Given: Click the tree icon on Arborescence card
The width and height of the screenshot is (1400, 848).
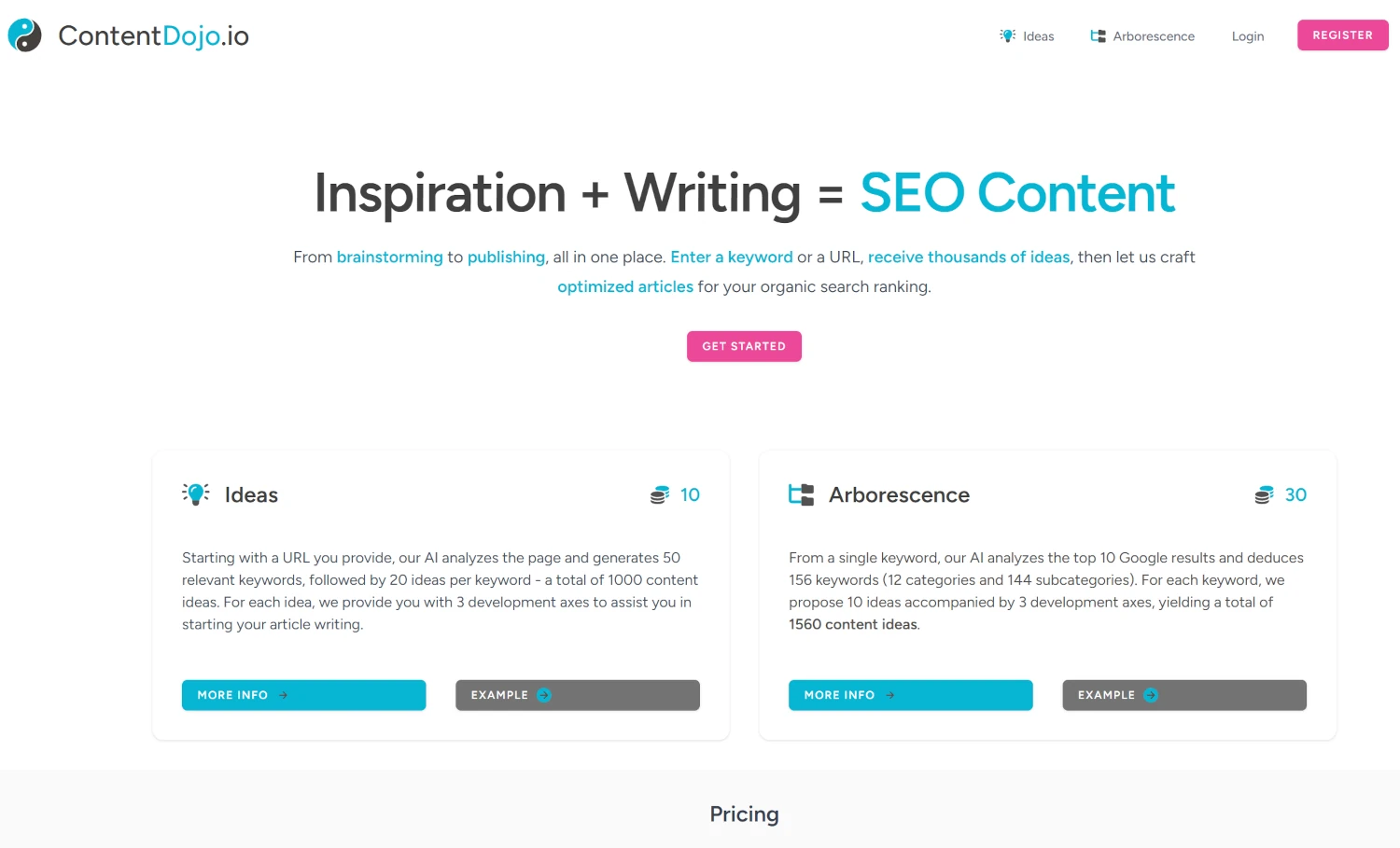Looking at the screenshot, I should pyautogui.click(x=801, y=494).
